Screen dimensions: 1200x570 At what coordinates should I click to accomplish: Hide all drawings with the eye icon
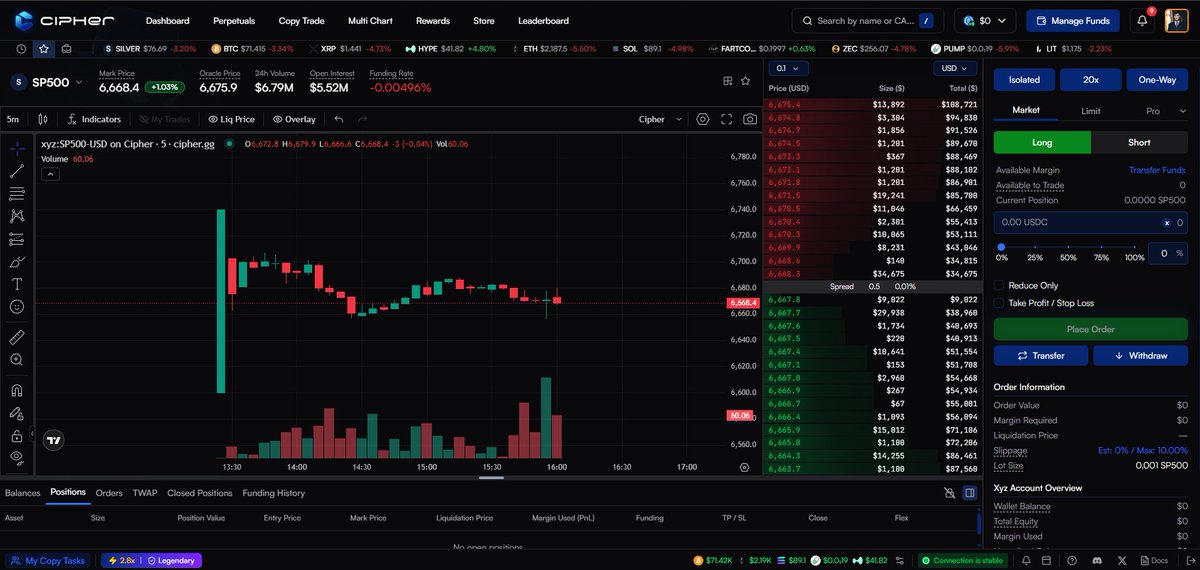tap(17, 457)
